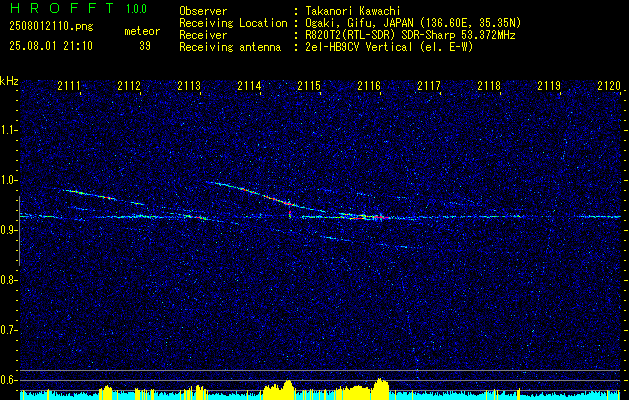Click the 2120 time axis marker
This screenshot has width=629, height=400.
click(609, 86)
